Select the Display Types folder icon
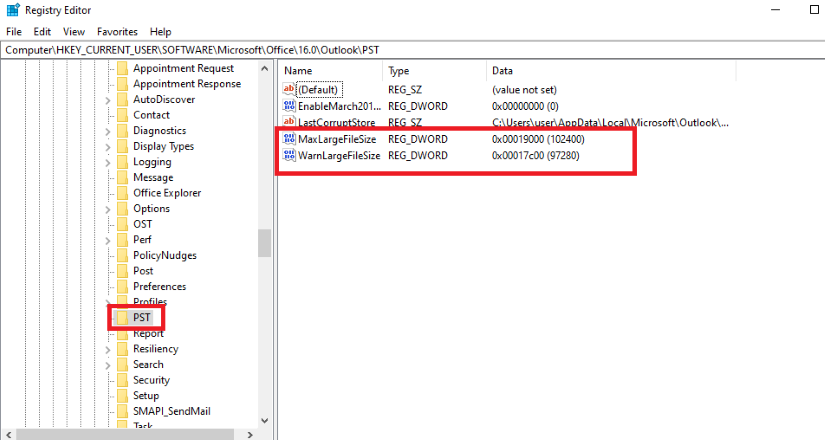Viewport: 825px width, 440px height. click(123, 146)
